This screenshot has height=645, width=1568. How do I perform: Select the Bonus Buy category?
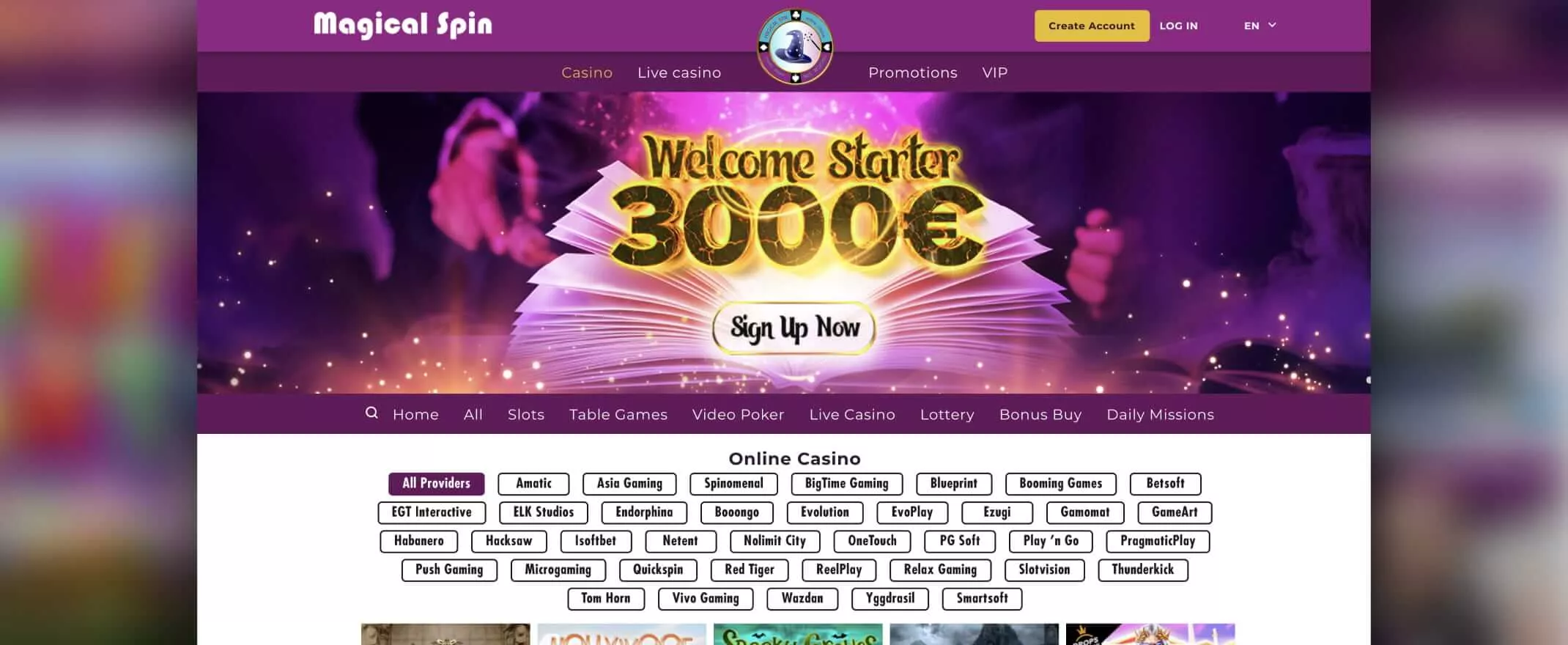(1040, 415)
